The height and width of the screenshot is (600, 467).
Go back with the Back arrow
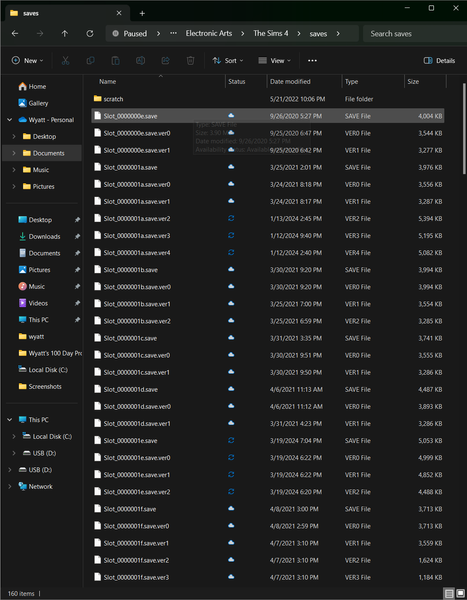coord(15,34)
